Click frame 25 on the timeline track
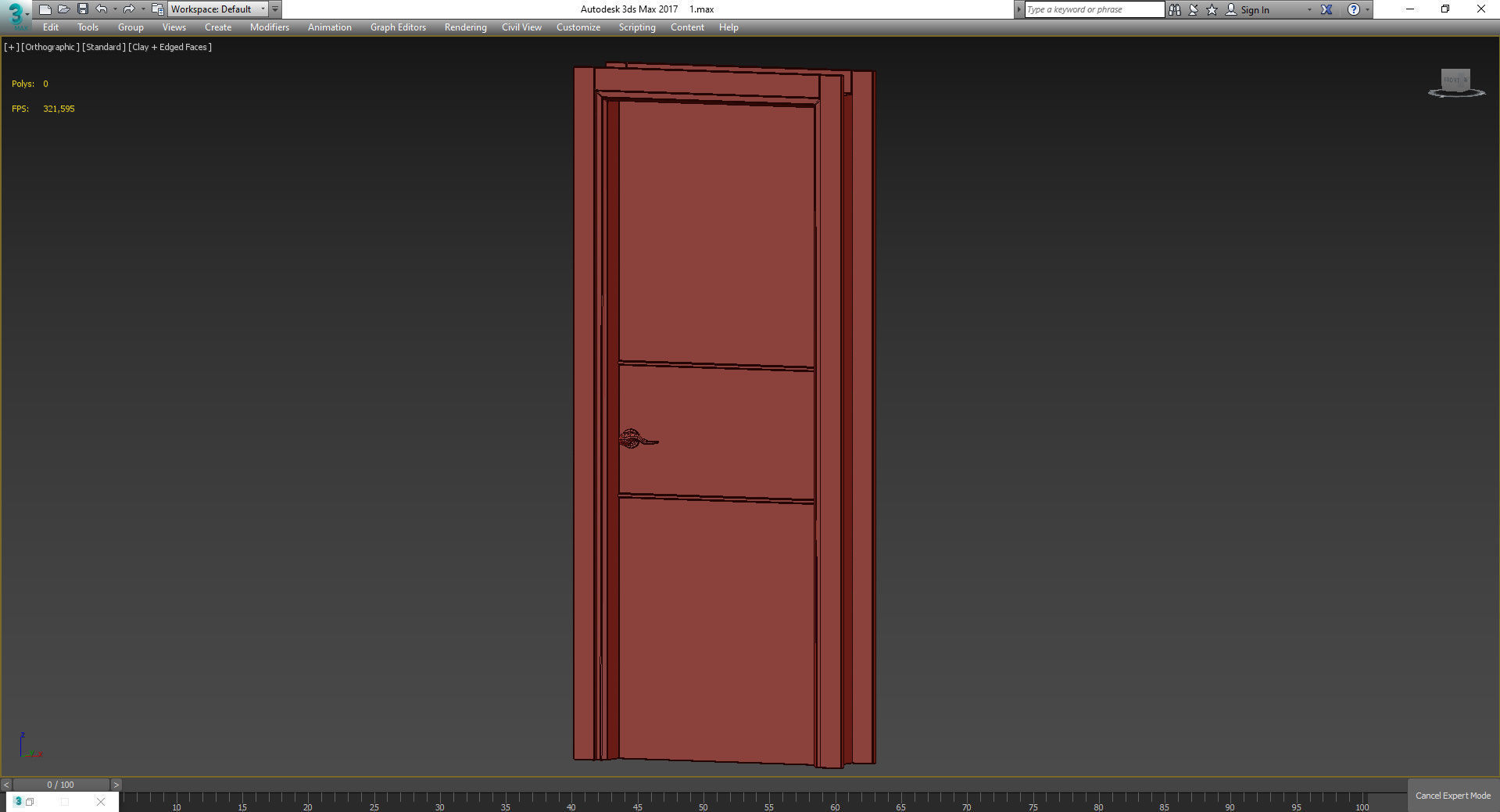 [x=374, y=803]
